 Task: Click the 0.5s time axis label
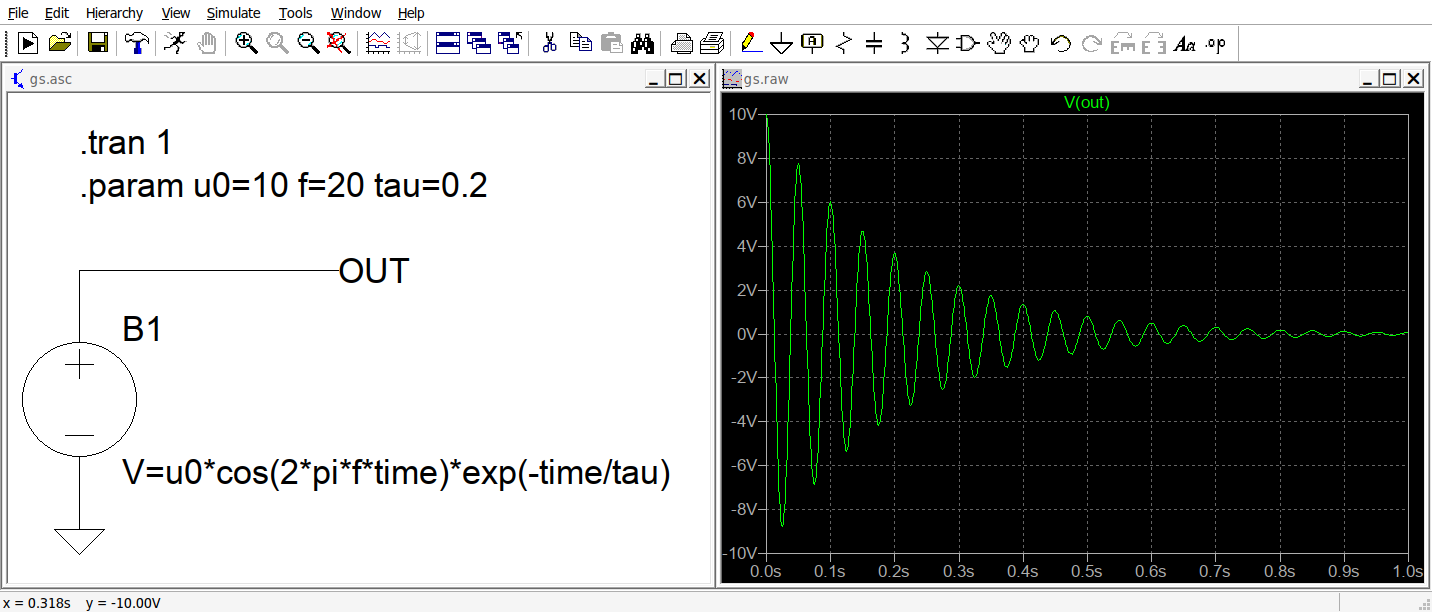(x=1086, y=571)
